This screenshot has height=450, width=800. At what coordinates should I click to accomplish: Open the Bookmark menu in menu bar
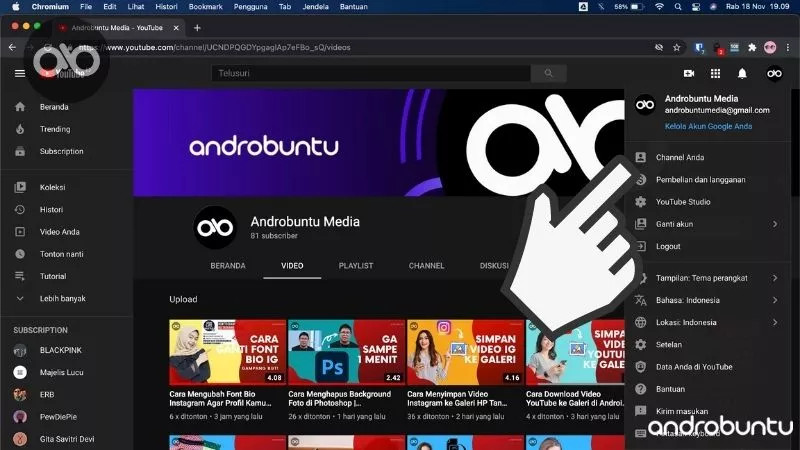[206, 7]
